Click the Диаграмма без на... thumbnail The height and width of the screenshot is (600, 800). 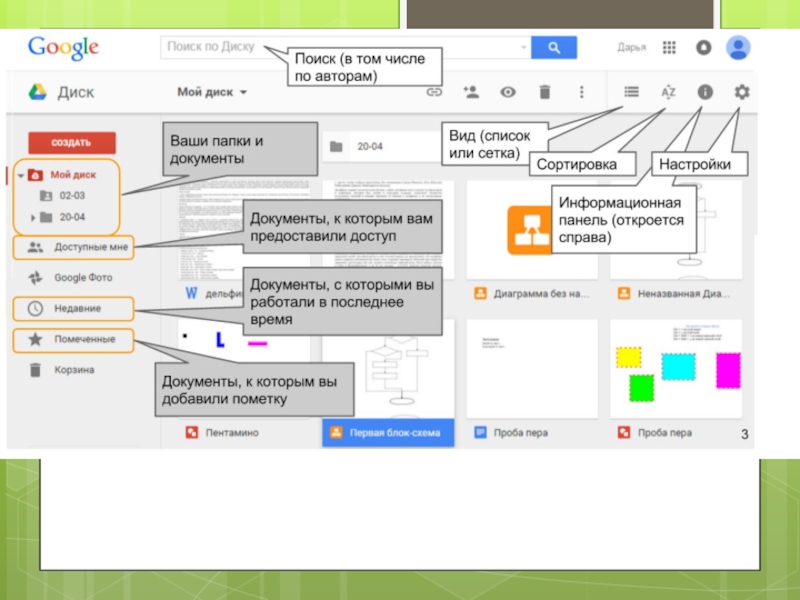[532, 229]
